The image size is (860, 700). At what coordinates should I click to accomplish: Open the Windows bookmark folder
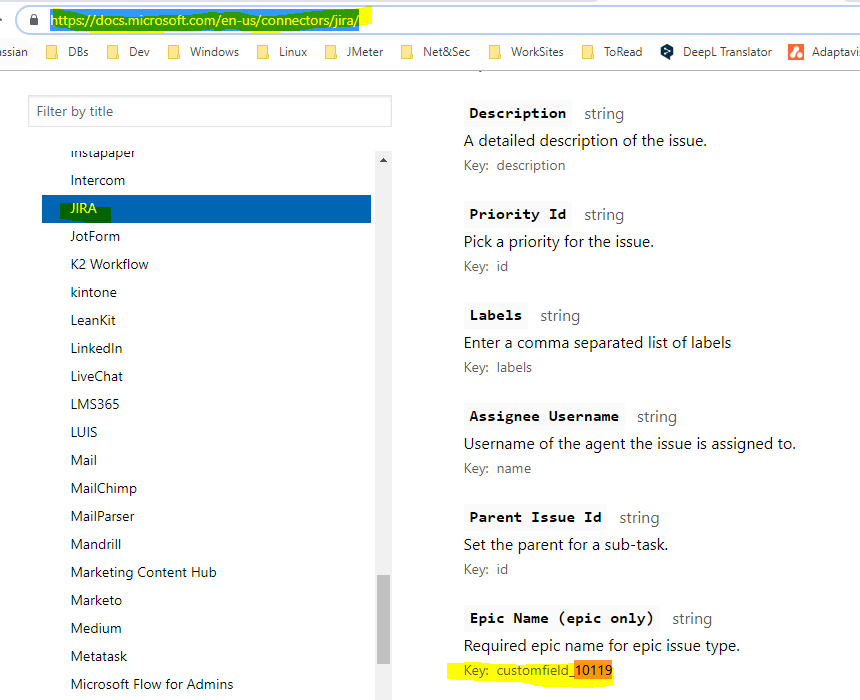click(203, 52)
